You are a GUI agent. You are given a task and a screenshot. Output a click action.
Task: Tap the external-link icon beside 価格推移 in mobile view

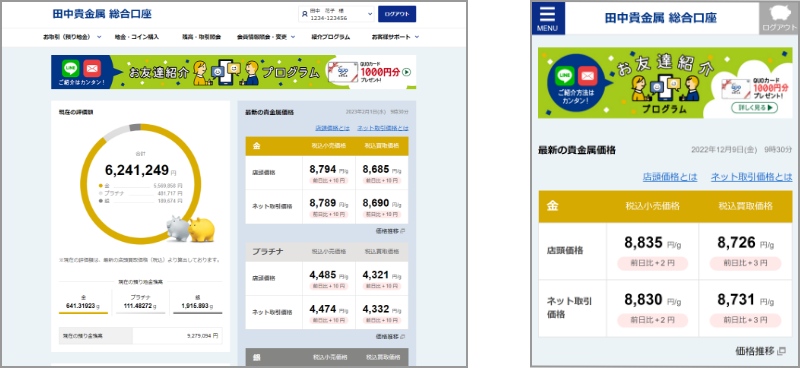[782, 351]
